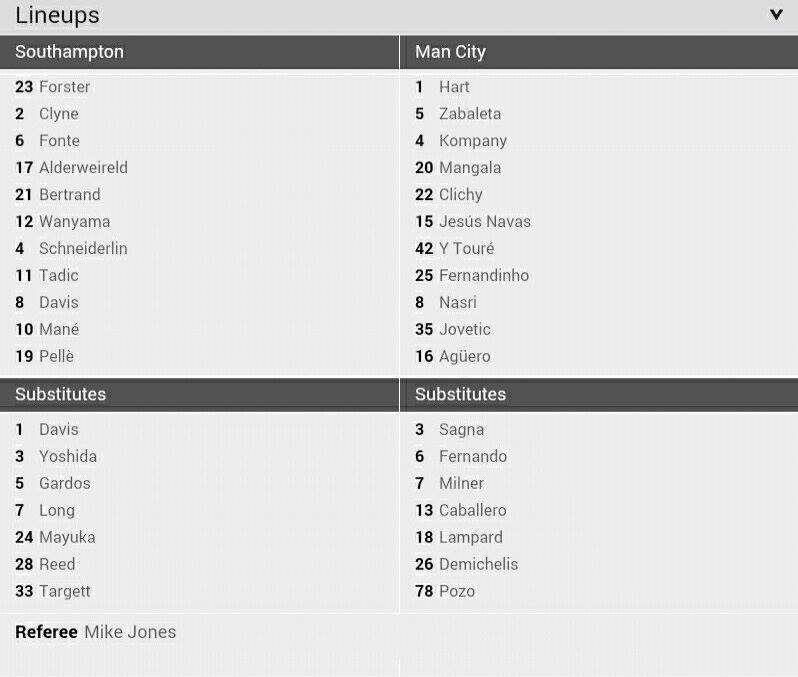Open the Man City team header
This screenshot has height=677, width=798.
point(599,52)
